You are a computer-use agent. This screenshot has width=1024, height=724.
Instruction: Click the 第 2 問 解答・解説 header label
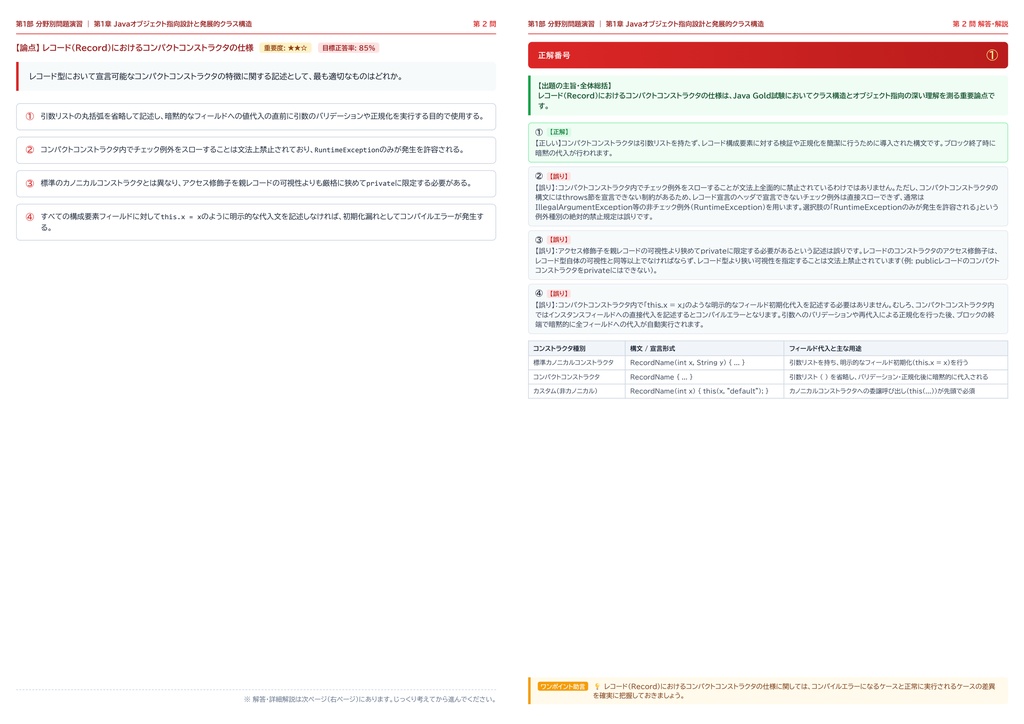(980, 24)
